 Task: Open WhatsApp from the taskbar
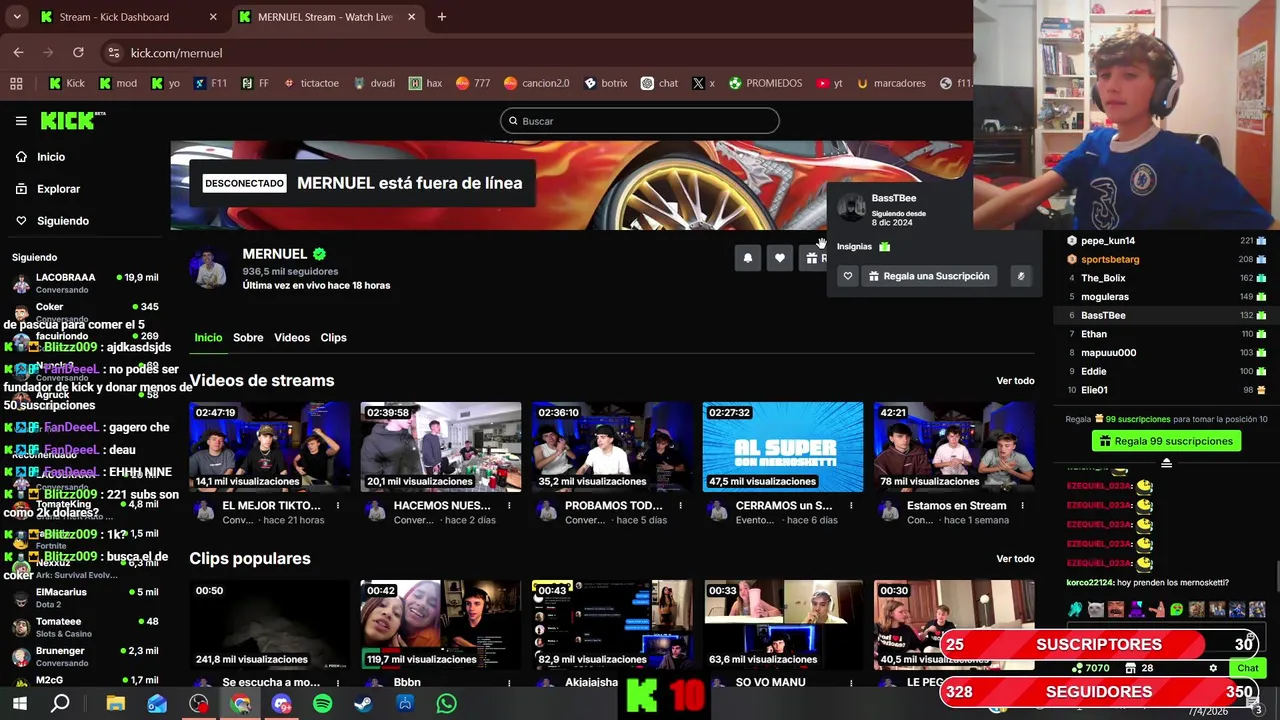(x=446, y=704)
